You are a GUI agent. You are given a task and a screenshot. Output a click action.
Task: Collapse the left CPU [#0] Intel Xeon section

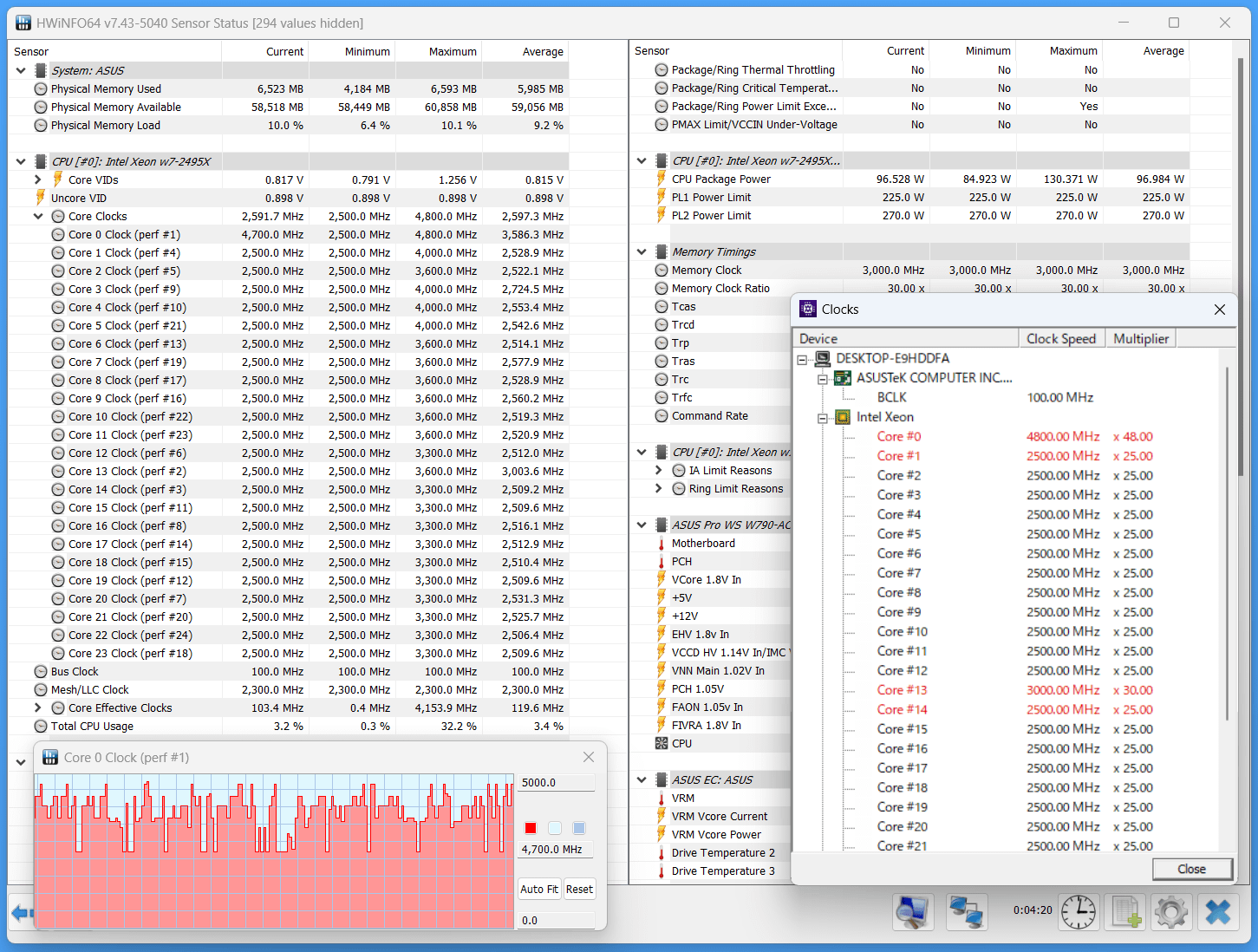[x=21, y=161]
